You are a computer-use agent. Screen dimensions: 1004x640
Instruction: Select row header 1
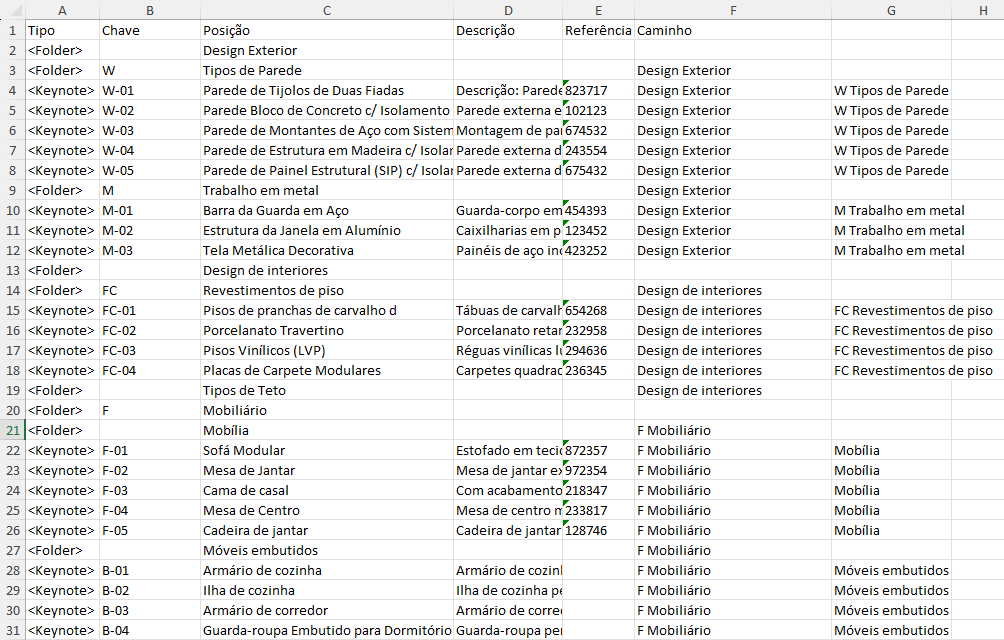[10, 30]
